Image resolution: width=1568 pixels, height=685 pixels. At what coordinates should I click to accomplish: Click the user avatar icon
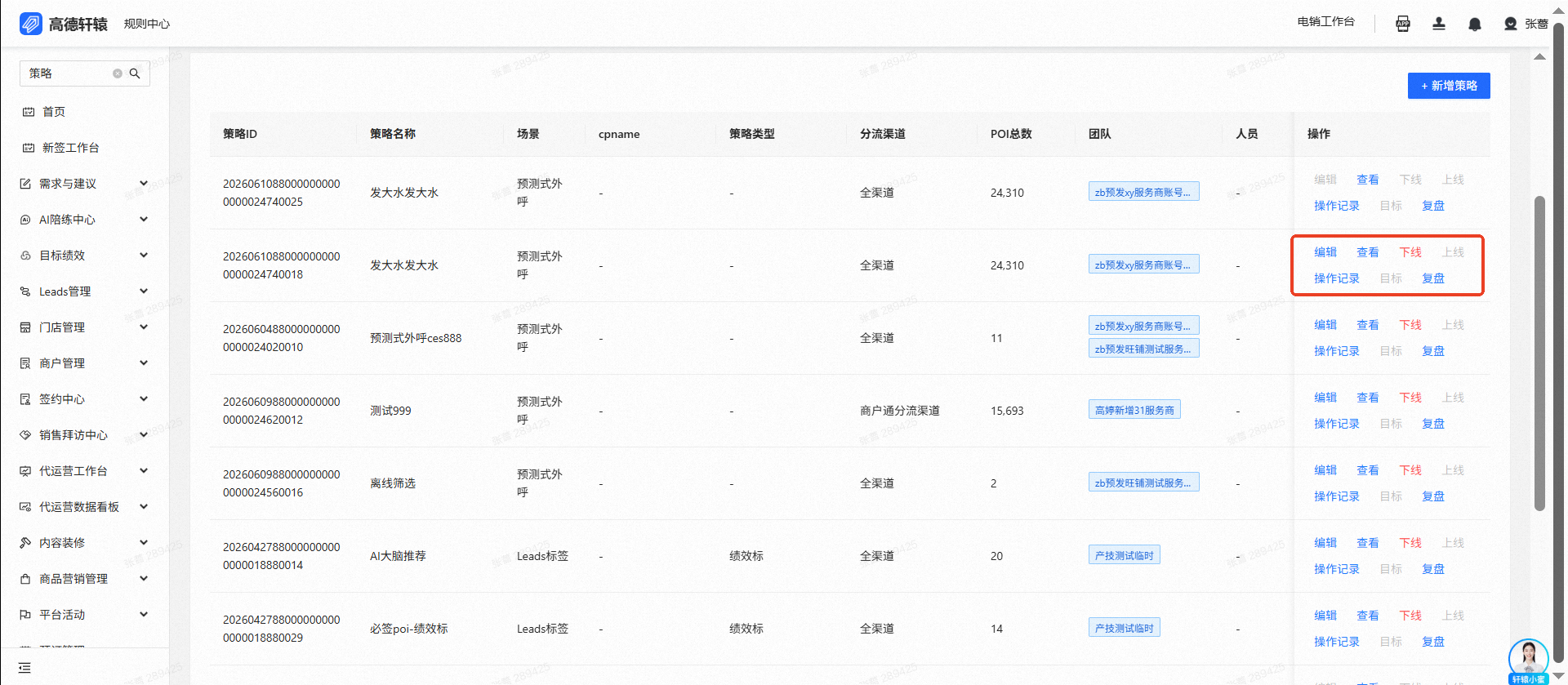click(1511, 24)
